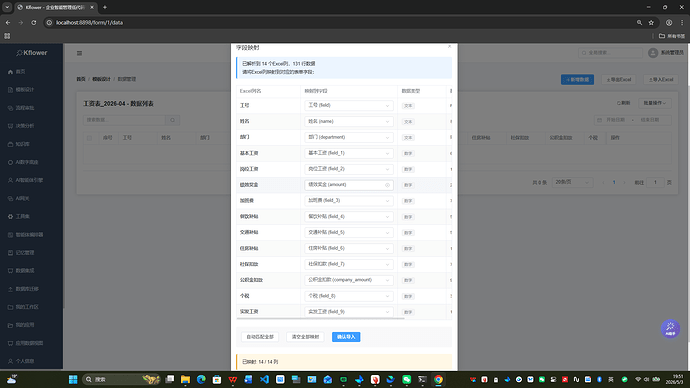The image size is (690, 388).
Task: Launch Visual Studio Code from taskbar
Action: [264, 379]
